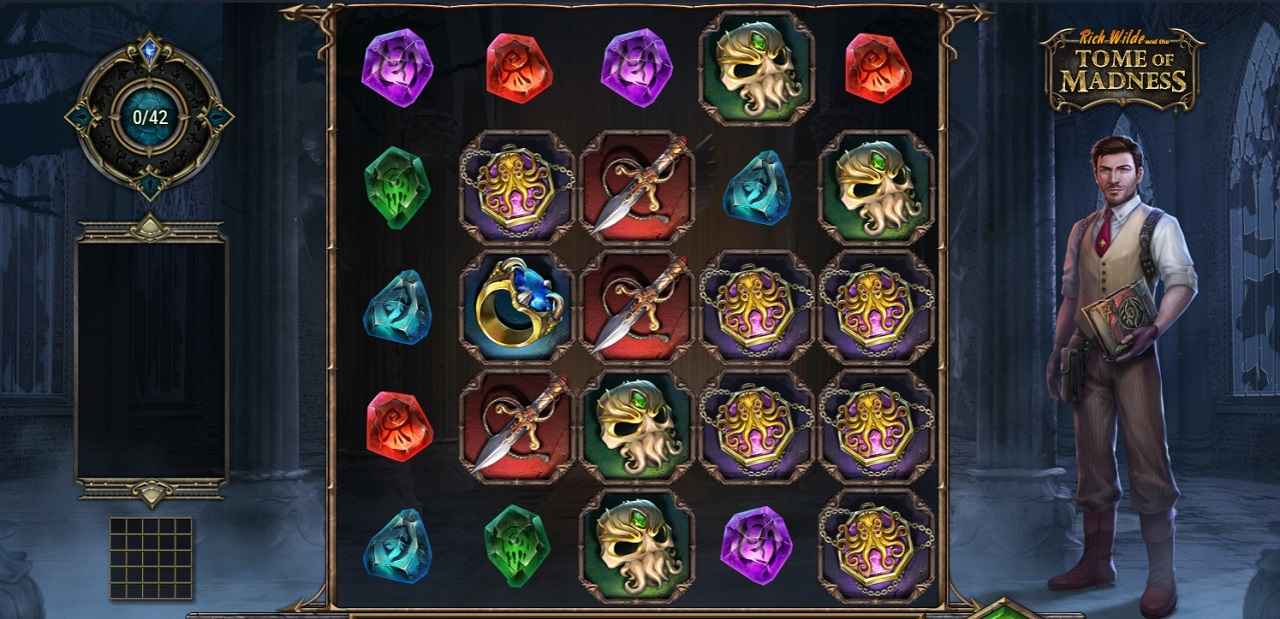Click the 0/42 portal counter
Image resolution: width=1280 pixels, height=619 pixels.
(150, 116)
